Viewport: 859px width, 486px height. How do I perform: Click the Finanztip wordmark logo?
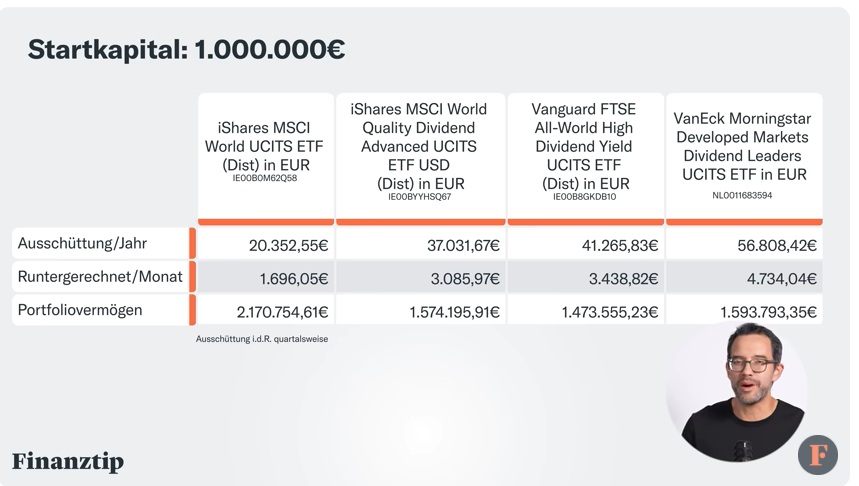(68, 461)
